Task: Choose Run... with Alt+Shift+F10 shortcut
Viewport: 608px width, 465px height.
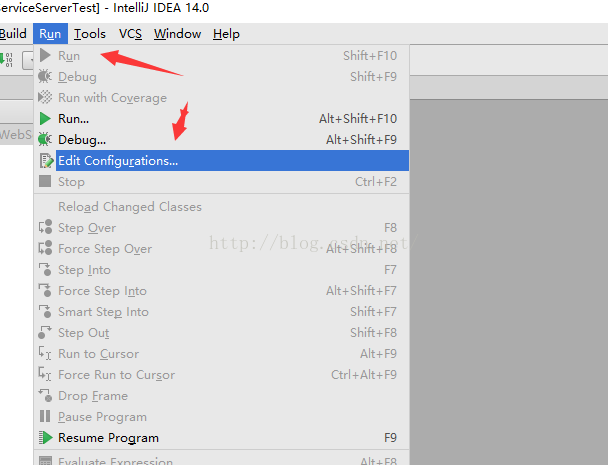Action: tap(222, 119)
